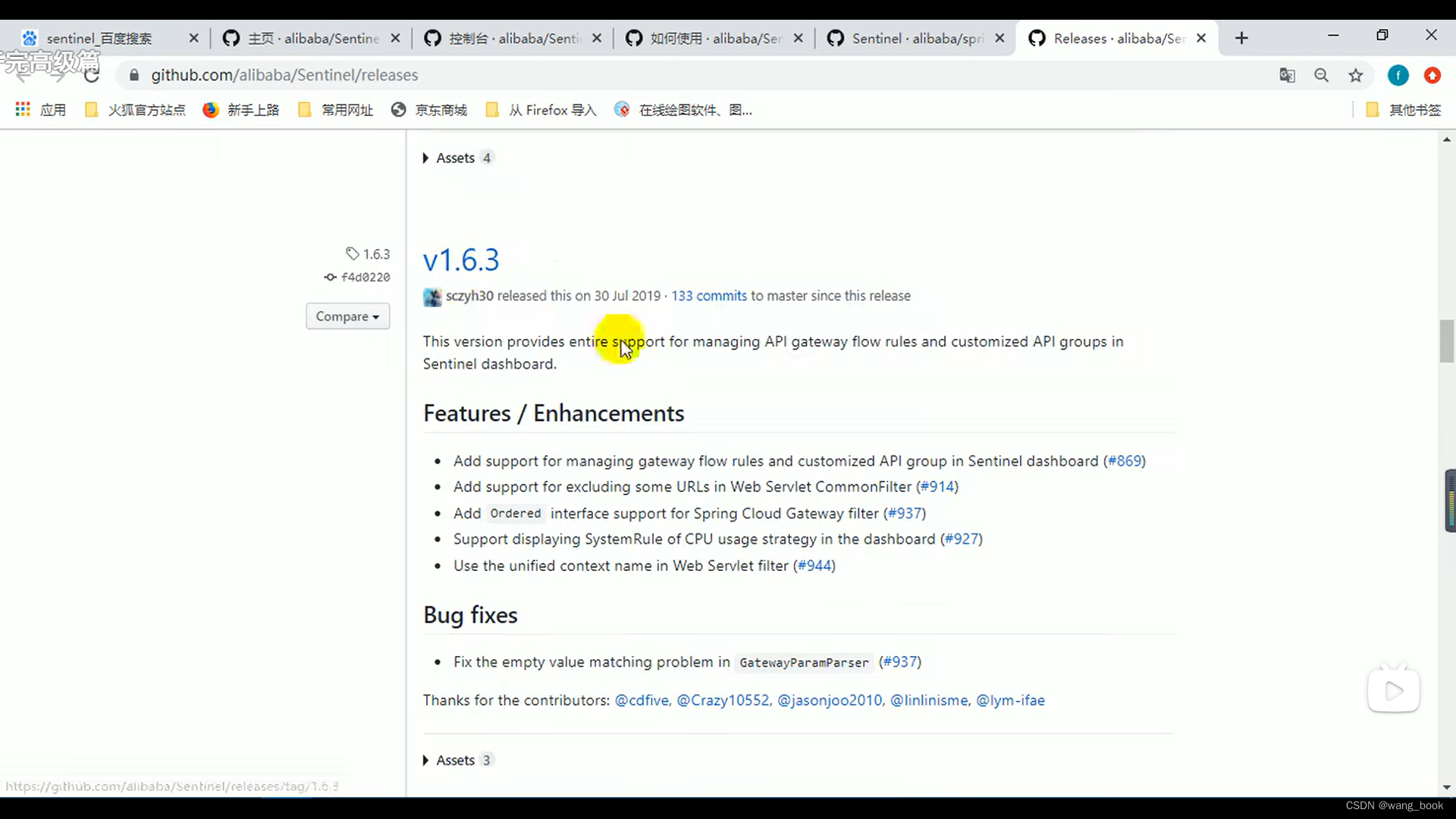Click the Bug fixes heading

click(x=470, y=615)
